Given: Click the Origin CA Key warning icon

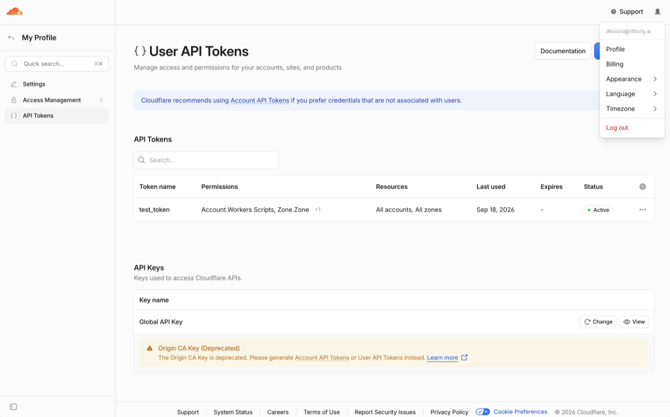Looking at the screenshot, I should coord(150,348).
